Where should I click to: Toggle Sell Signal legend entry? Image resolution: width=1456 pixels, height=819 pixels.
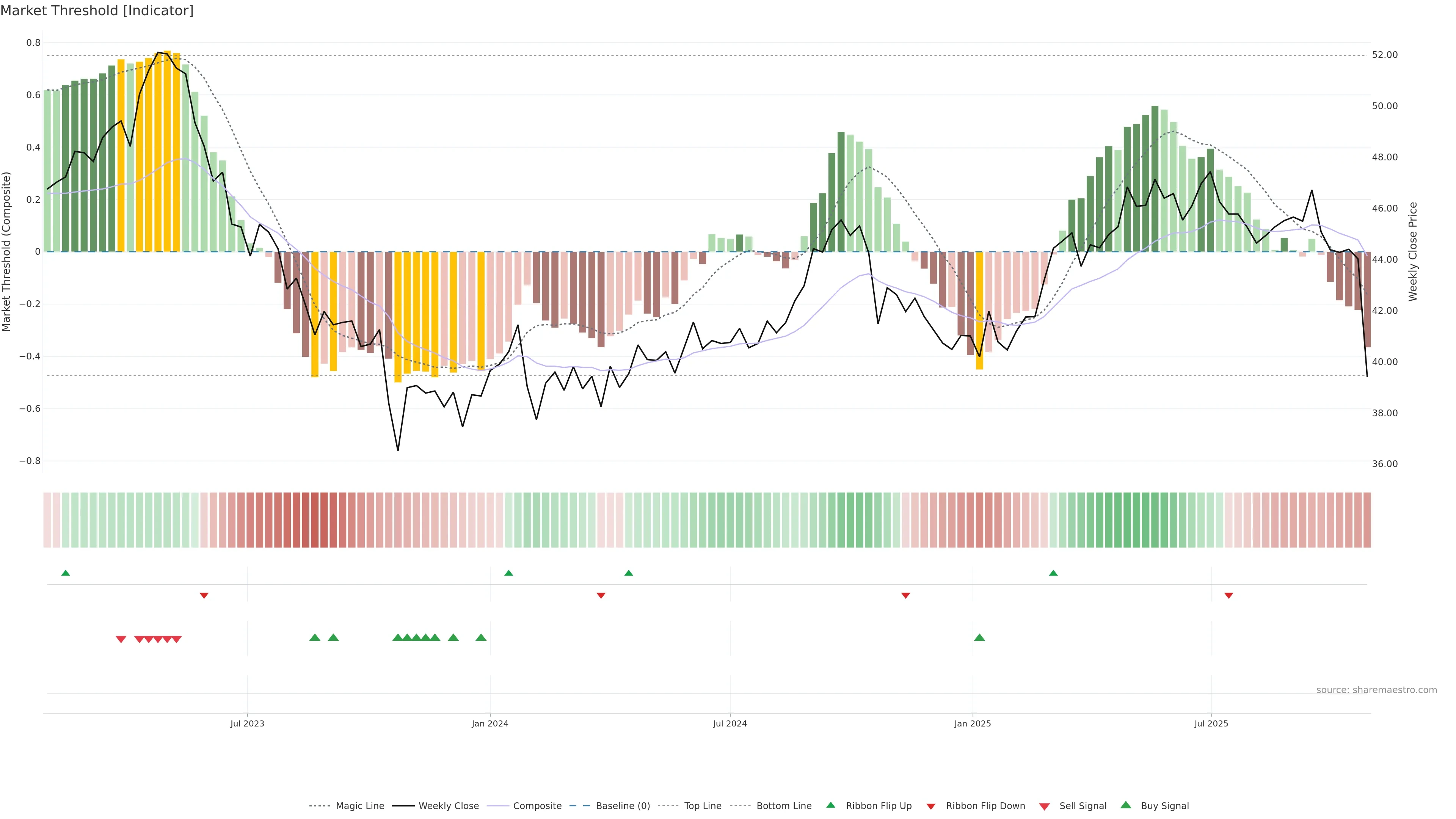1083,806
